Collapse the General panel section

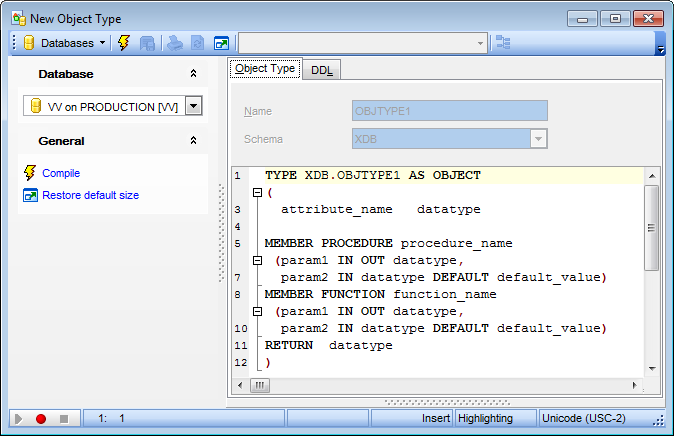click(x=193, y=141)
